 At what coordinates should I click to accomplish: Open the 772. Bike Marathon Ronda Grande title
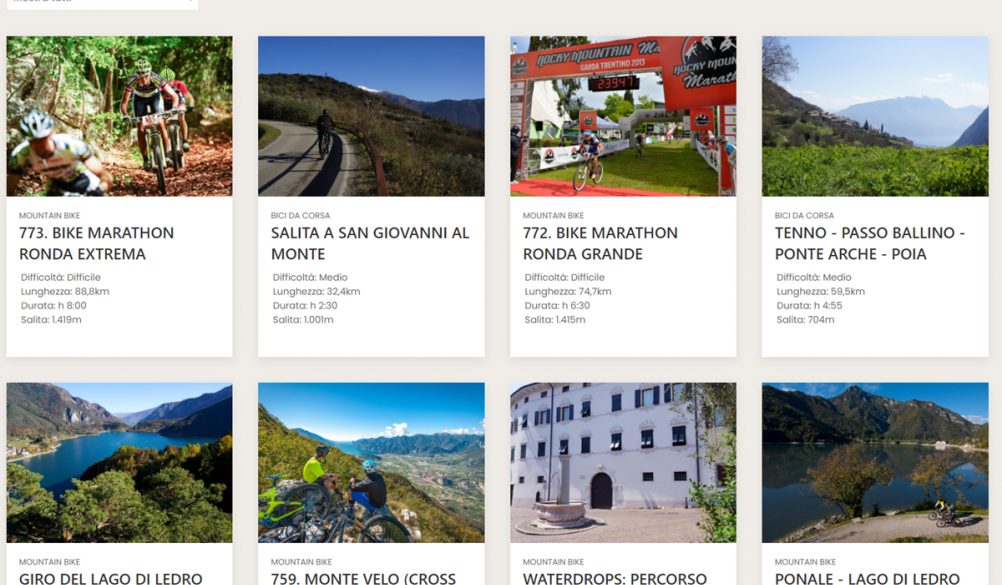click(600, 243)
